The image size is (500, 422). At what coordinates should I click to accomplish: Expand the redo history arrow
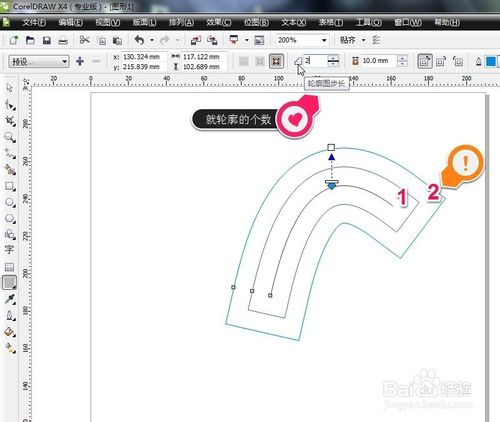(x=177, y=40)
